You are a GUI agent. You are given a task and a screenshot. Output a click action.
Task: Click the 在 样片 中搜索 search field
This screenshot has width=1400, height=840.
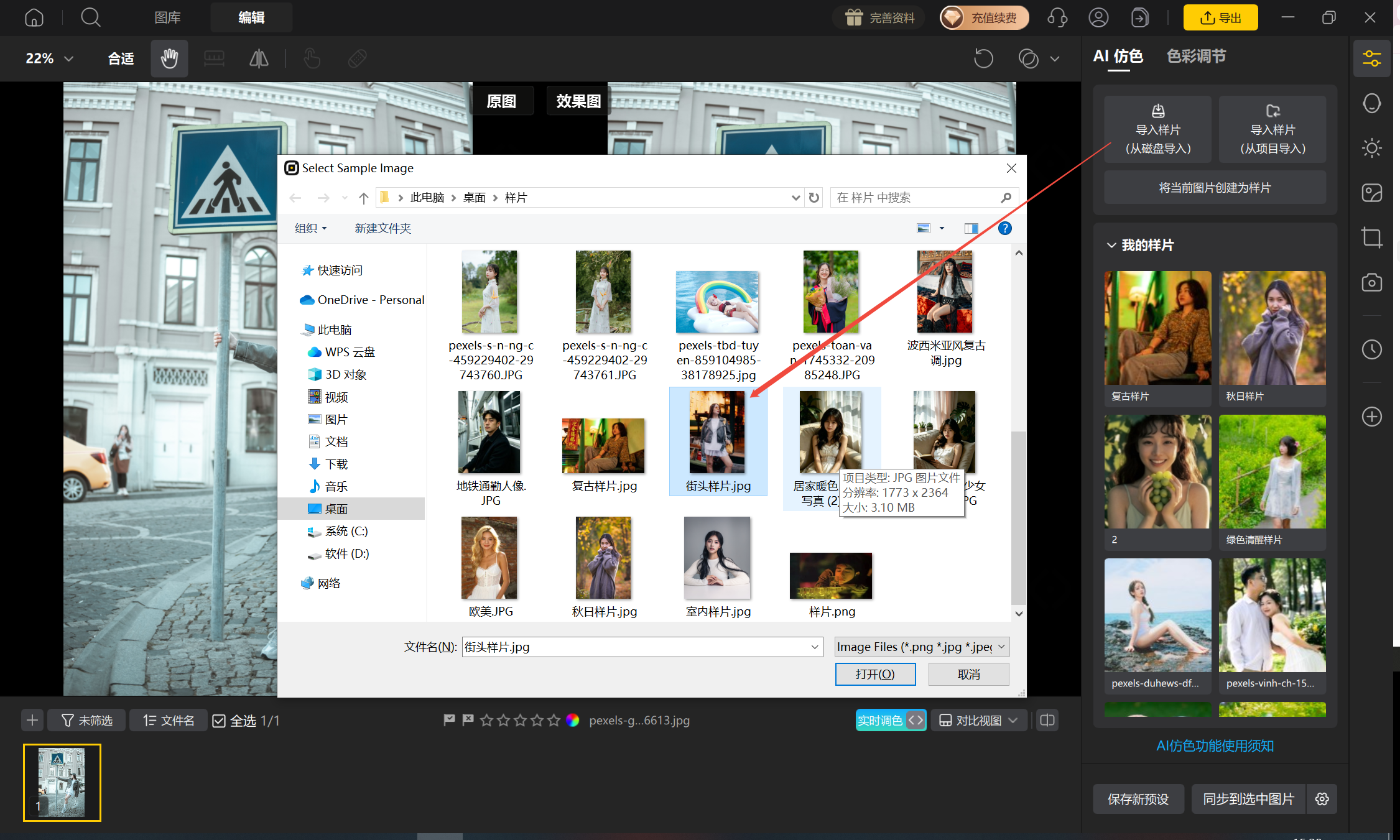924,198
